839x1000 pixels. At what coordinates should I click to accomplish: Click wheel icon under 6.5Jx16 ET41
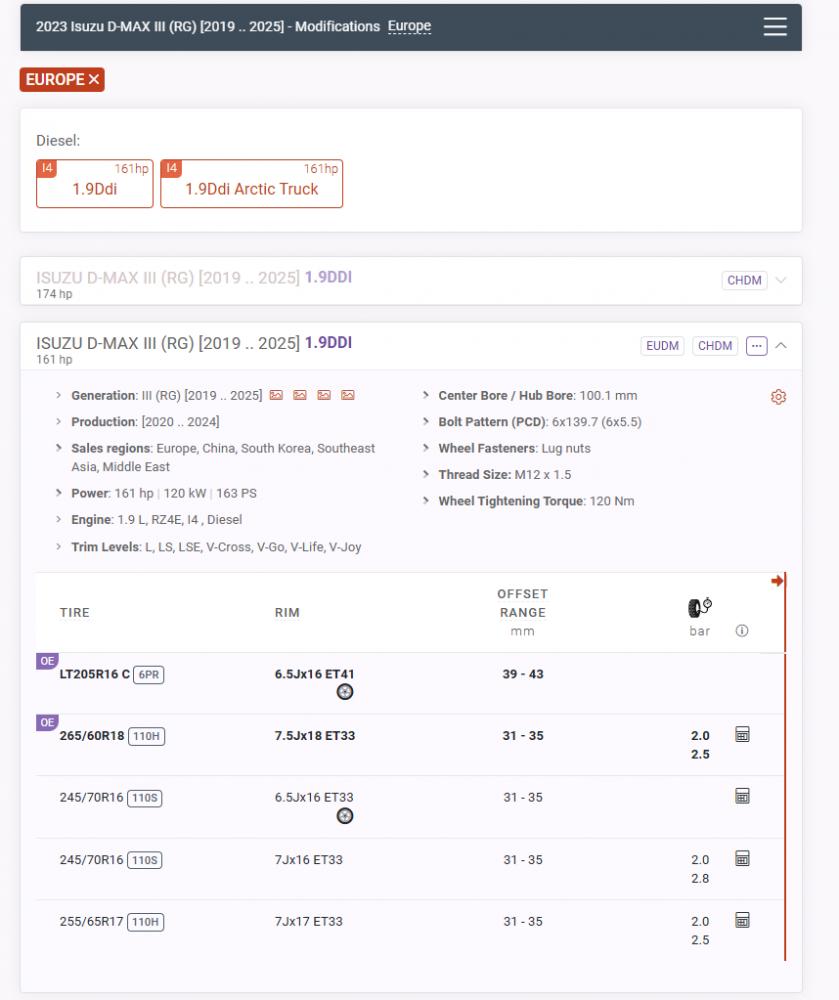[x=344, y=692]
